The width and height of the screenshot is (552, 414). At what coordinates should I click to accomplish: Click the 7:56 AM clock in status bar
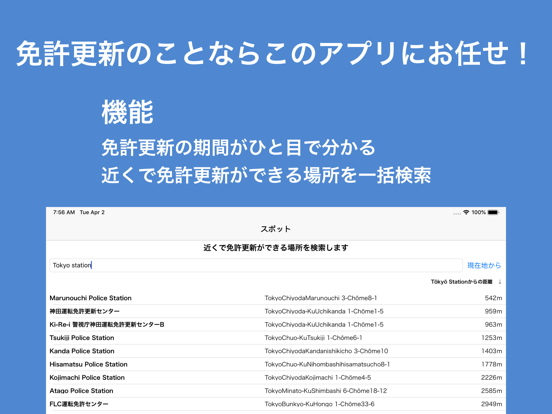pos(64,212)
